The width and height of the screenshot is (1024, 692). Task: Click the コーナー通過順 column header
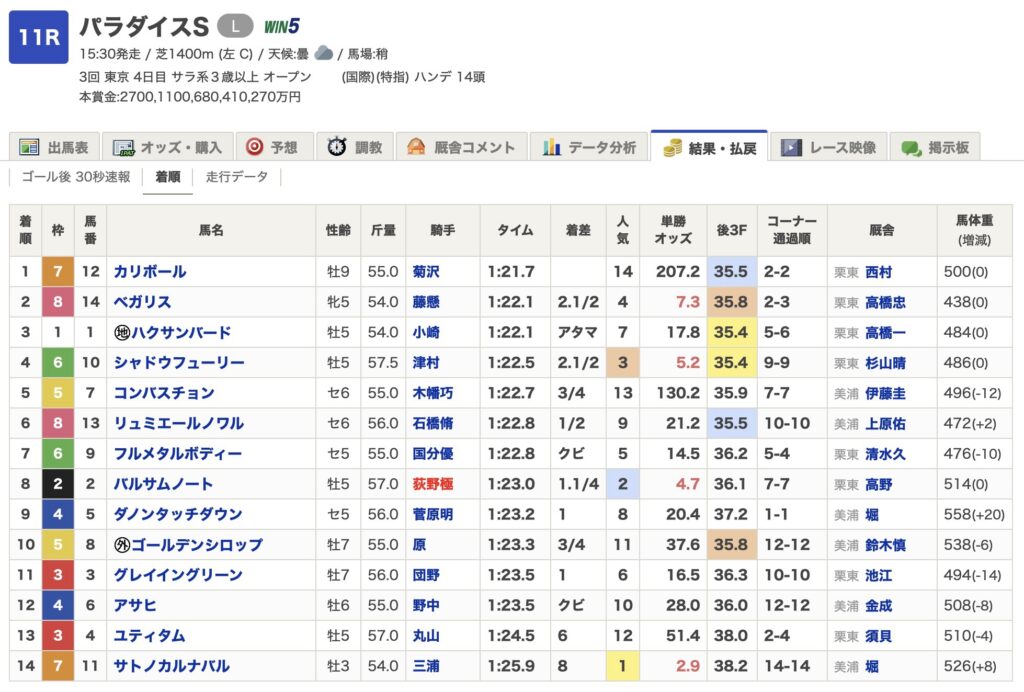click(x=792, y=230)
